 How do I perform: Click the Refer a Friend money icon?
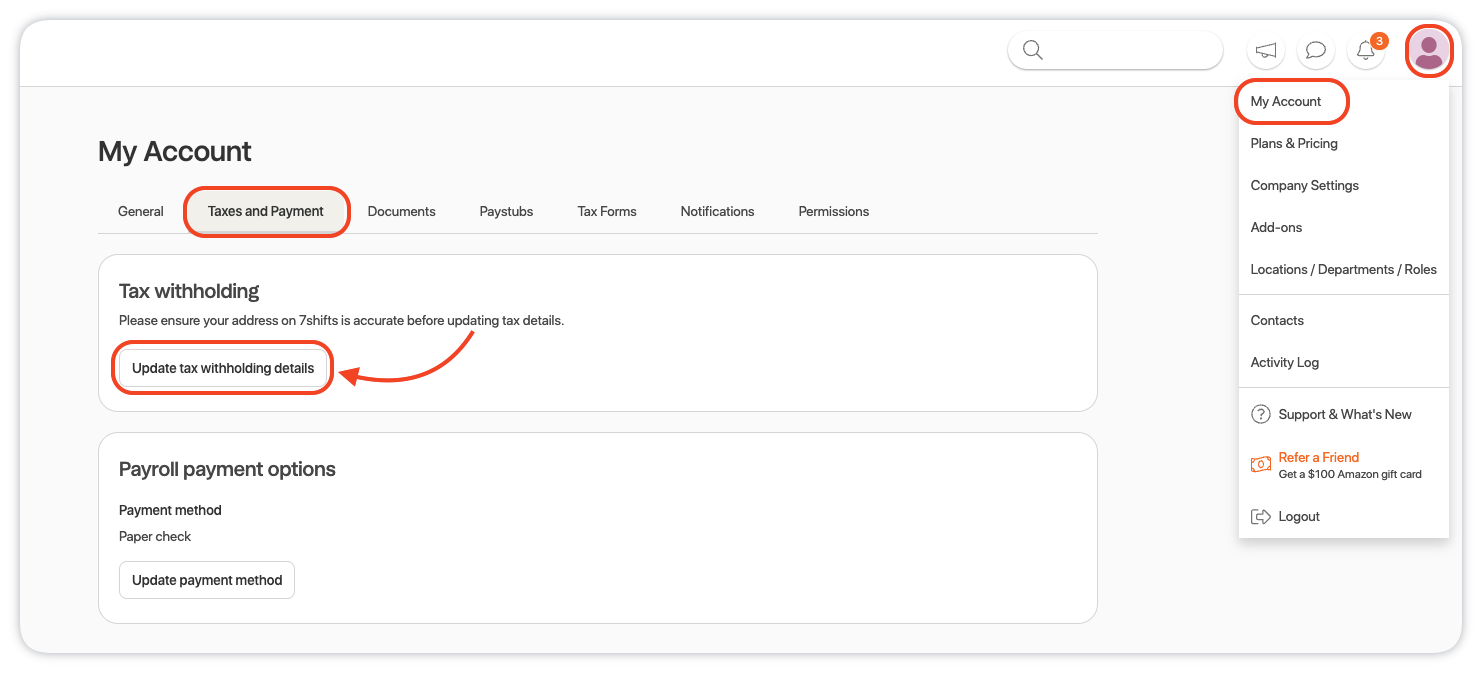click(1261, 465)
